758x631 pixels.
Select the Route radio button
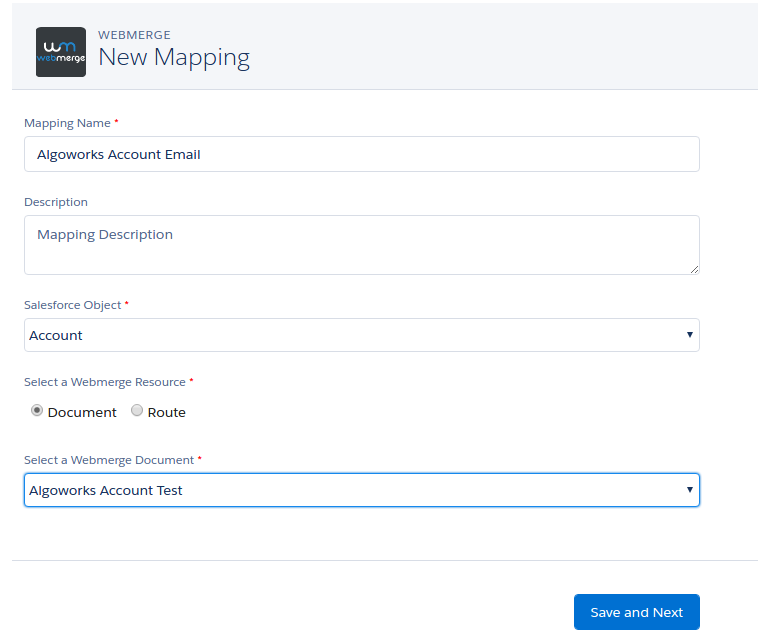pos(137,411)
